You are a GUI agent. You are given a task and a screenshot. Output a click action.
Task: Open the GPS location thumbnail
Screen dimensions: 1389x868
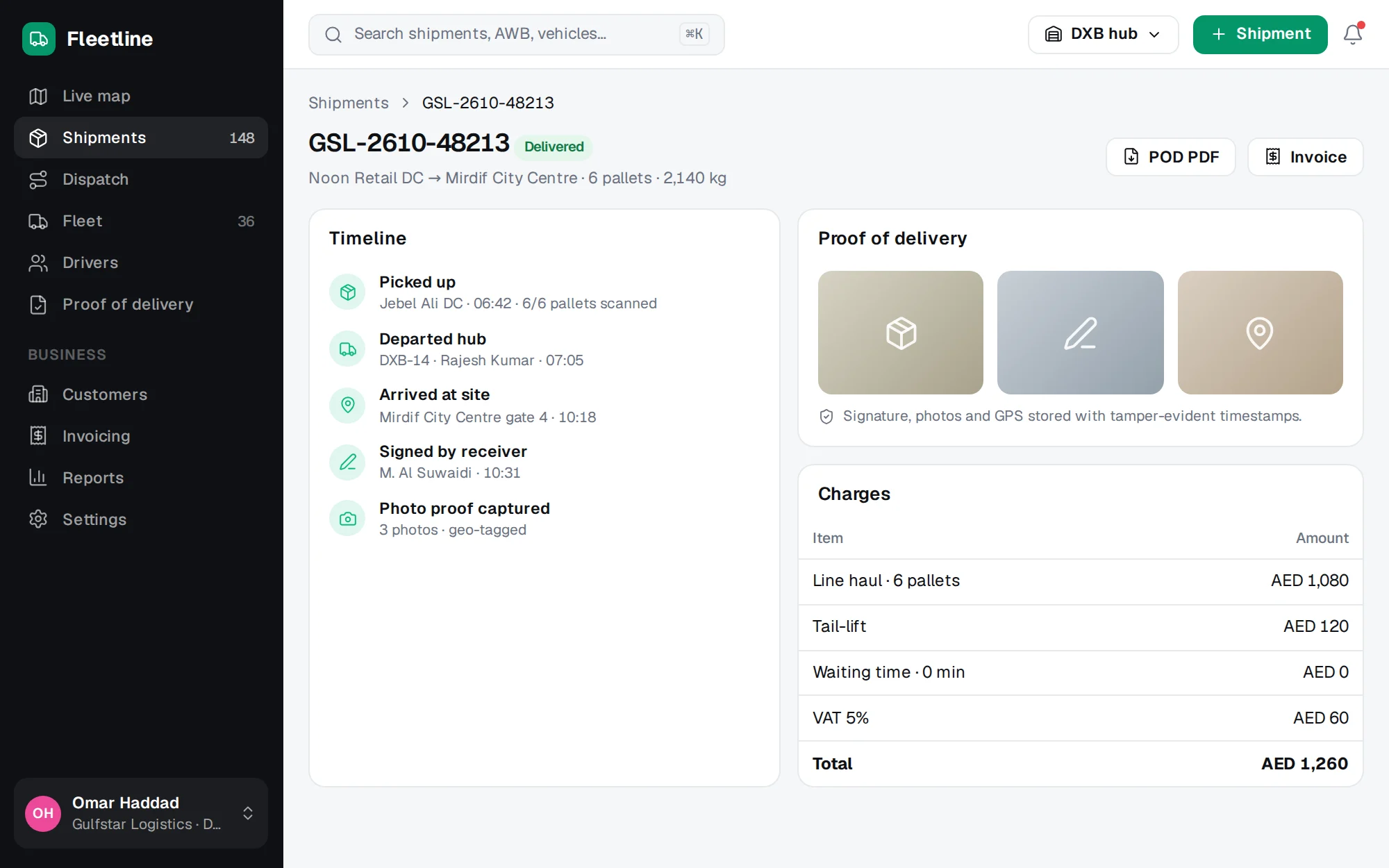coord(1261,333)
